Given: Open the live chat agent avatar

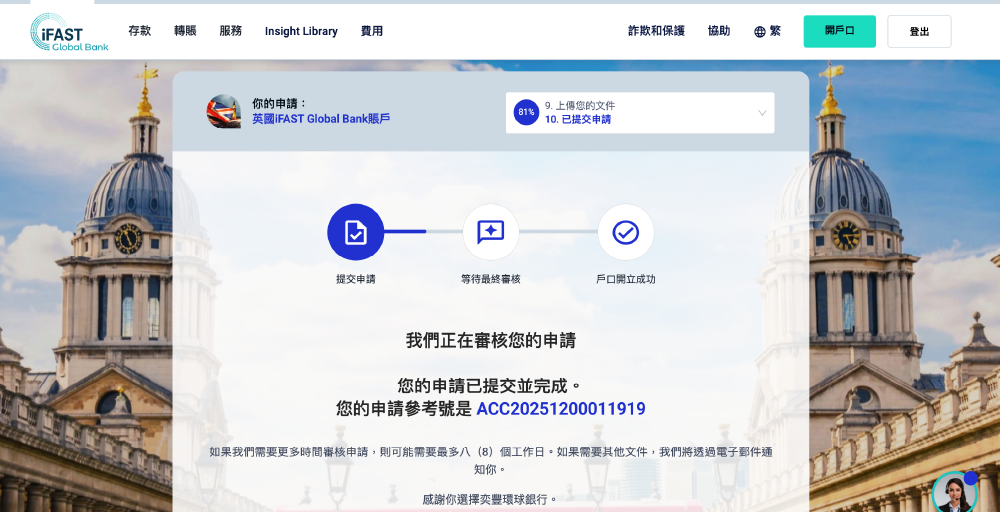Looking at the screenshot, I should click(x=954, y=493).
